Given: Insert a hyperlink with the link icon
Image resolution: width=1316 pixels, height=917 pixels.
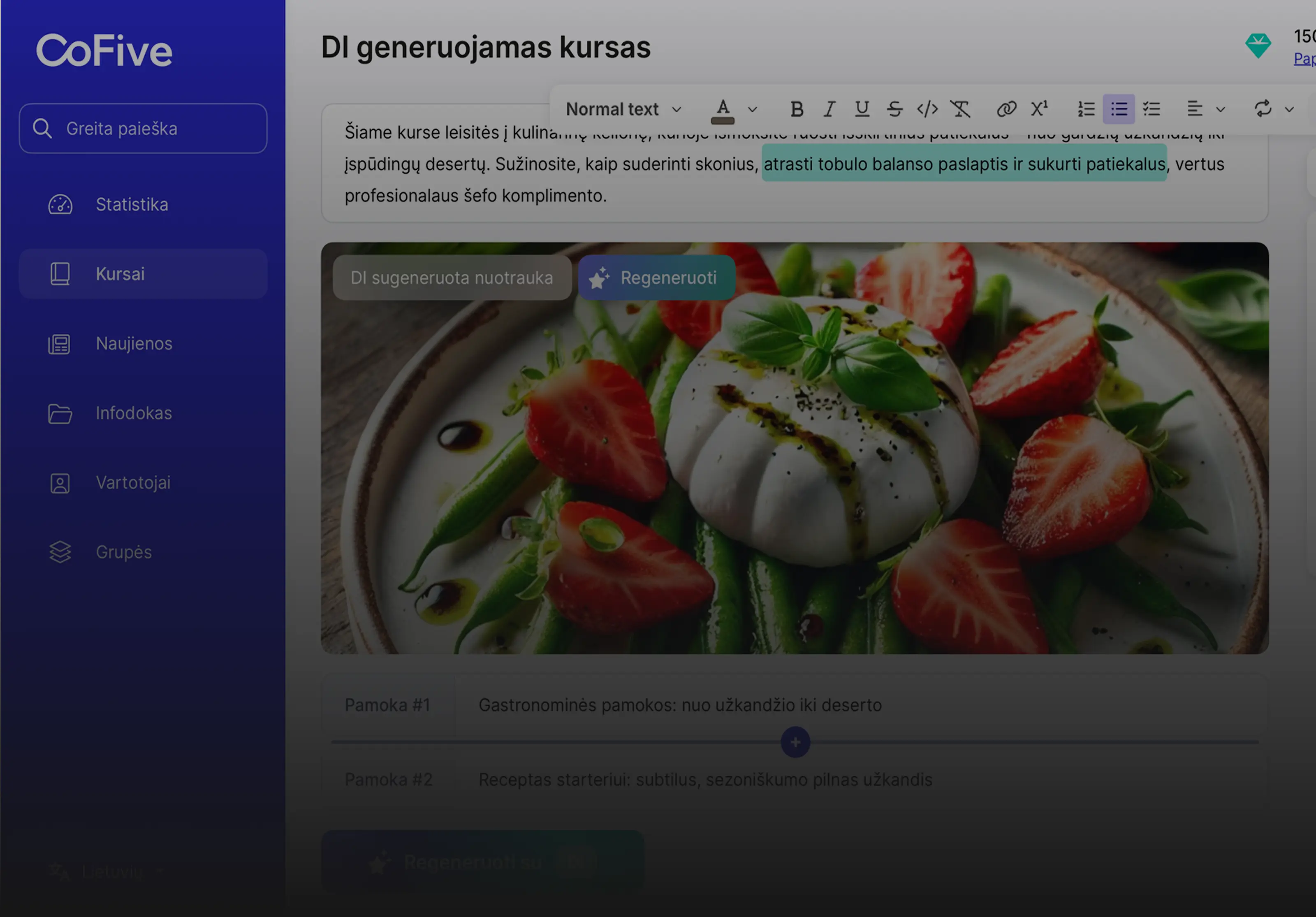Looking at the screenshot, I should tap(1006, 109).
